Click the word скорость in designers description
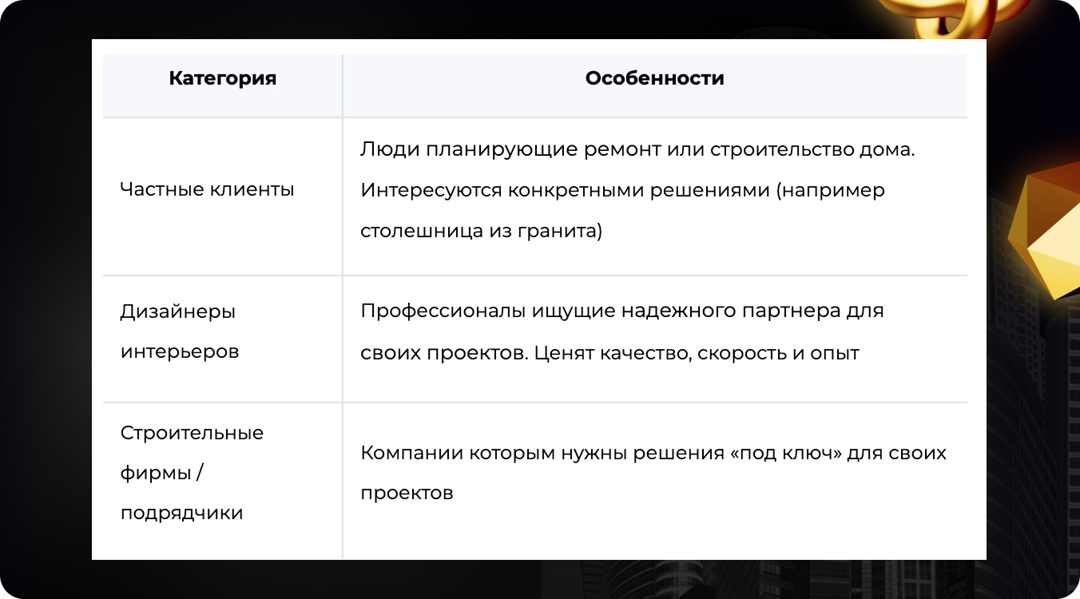Viewport: 1080px width, 599px height. pos(726,353)
